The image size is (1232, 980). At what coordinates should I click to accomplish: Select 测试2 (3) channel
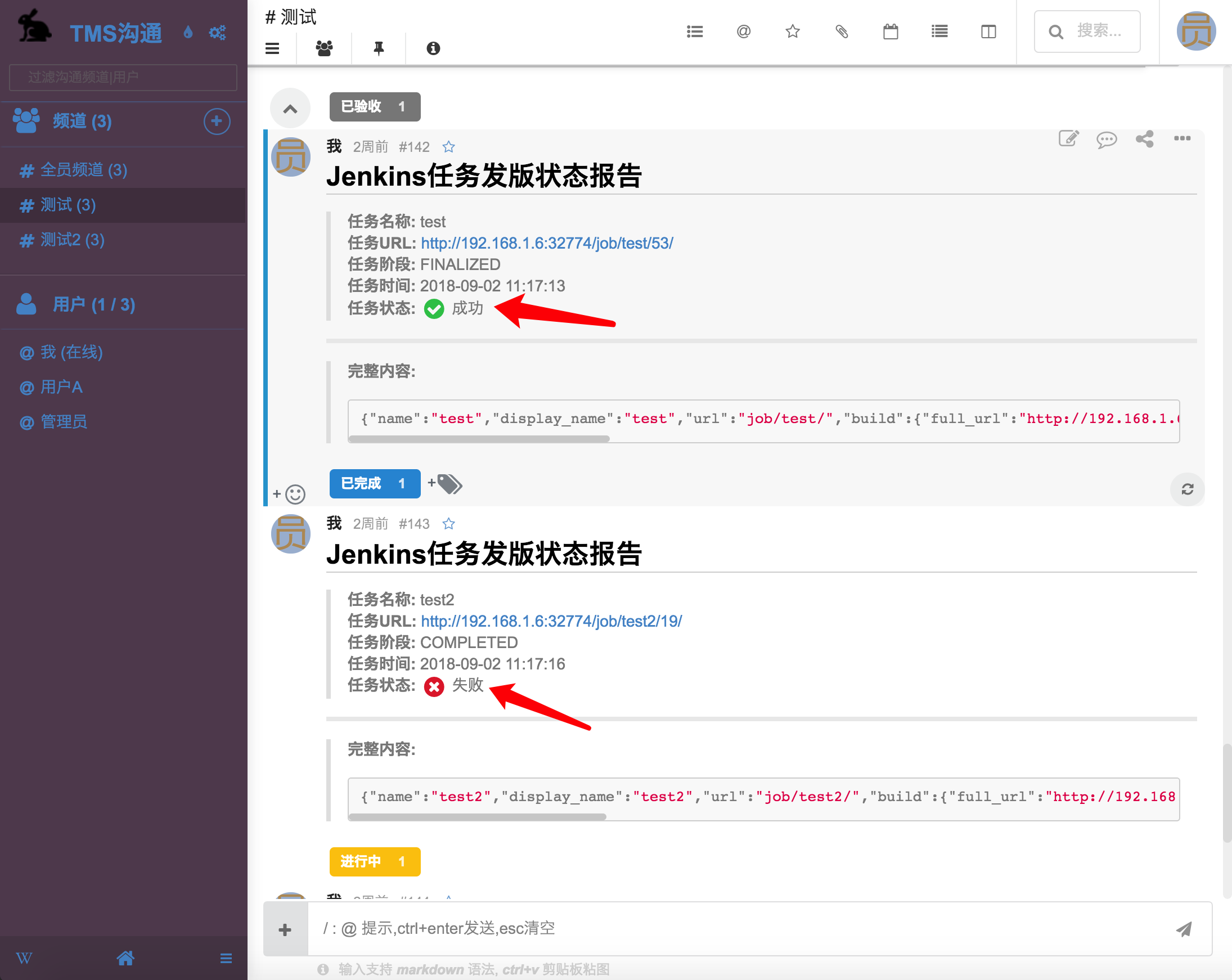(x=123, y=240)
